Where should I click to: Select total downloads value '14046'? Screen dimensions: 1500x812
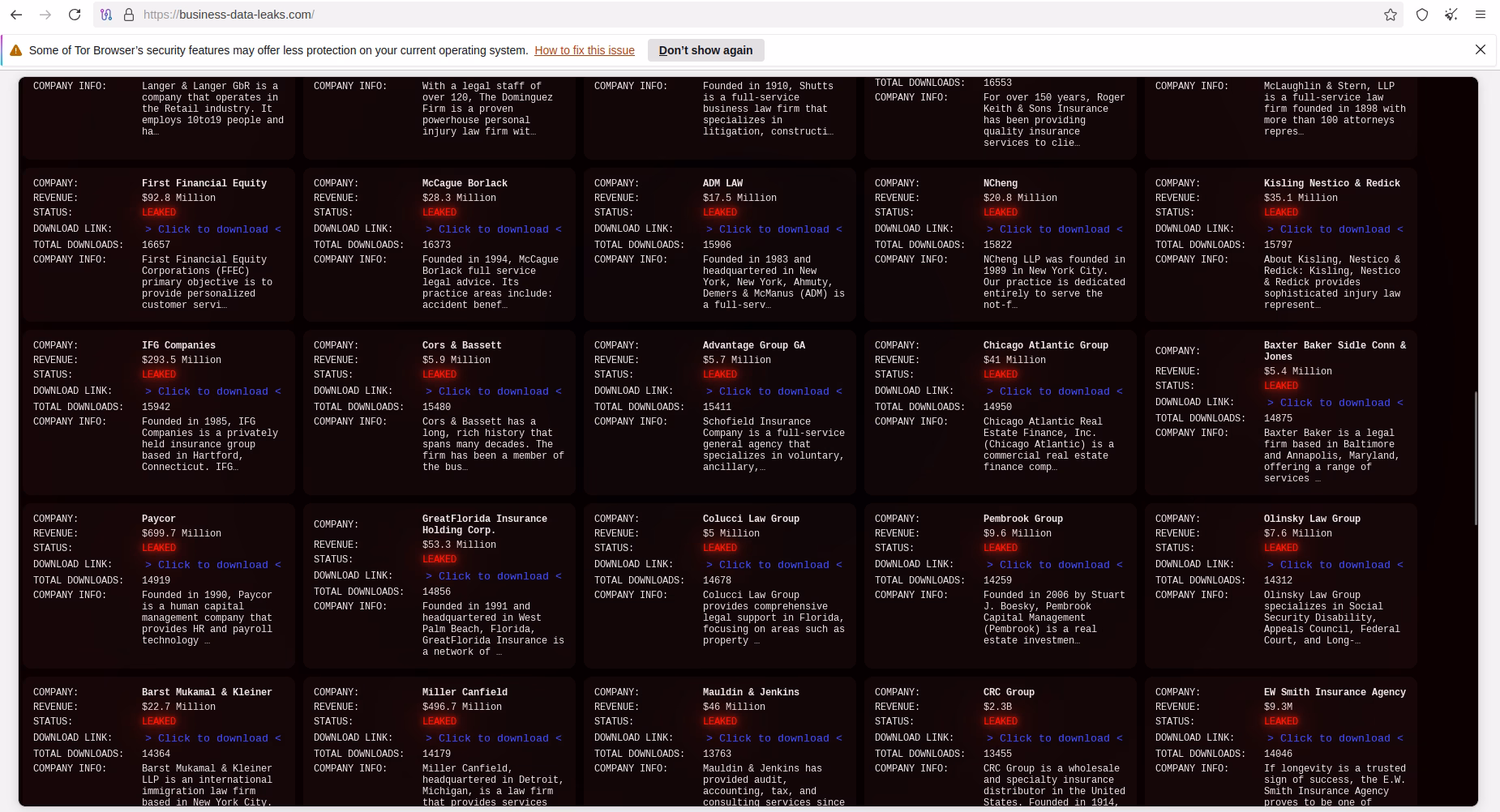pos(1278,754)
